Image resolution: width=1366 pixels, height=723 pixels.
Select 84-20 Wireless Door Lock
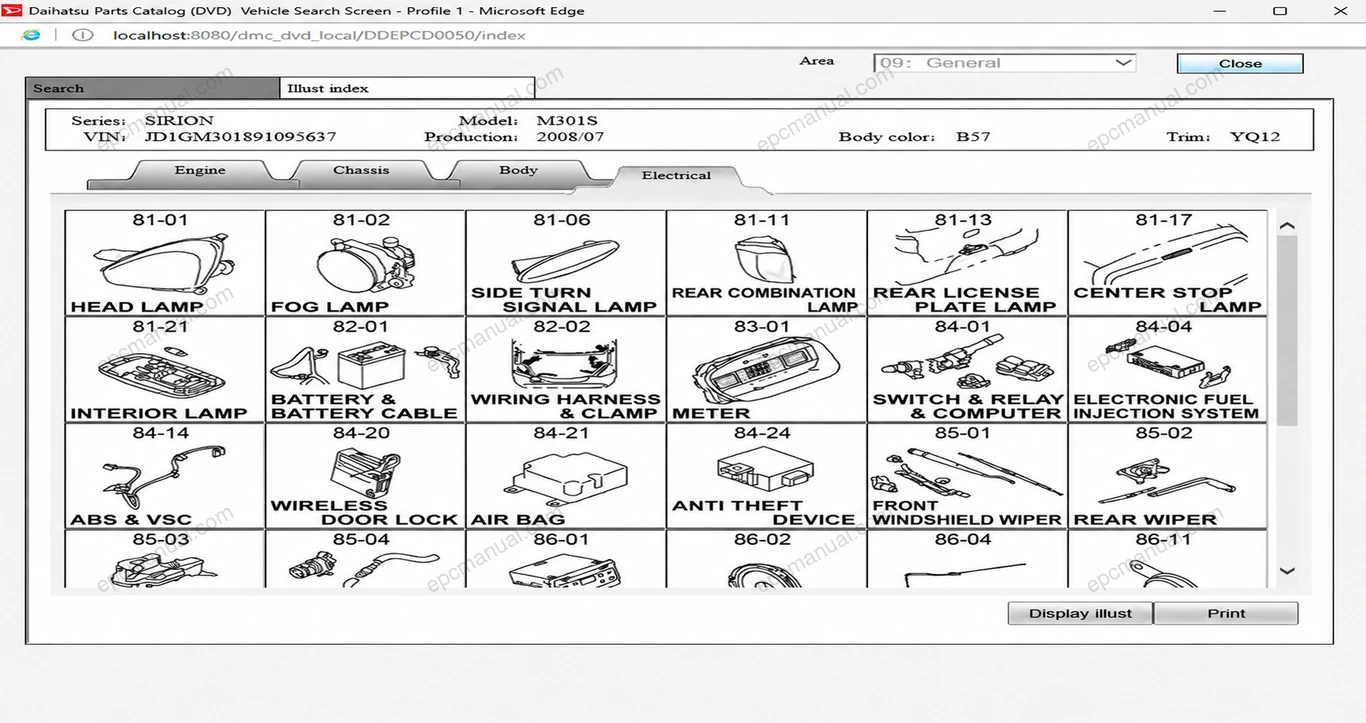pyautogui.click(x=365, y=476)
